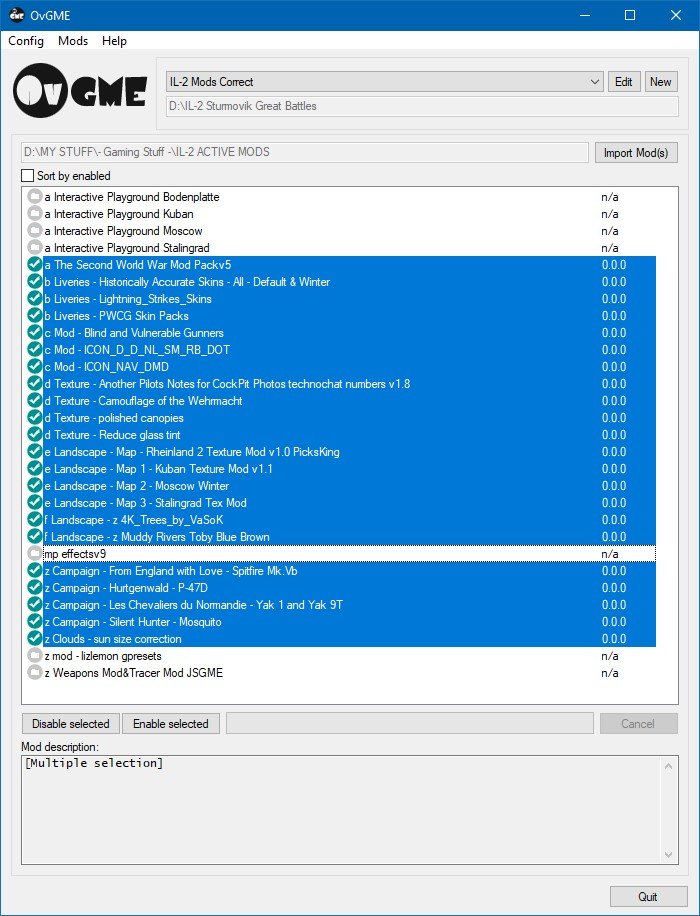Click green check icon of sun size correction
Screen dimensions: 700x916
click(34, 639)
